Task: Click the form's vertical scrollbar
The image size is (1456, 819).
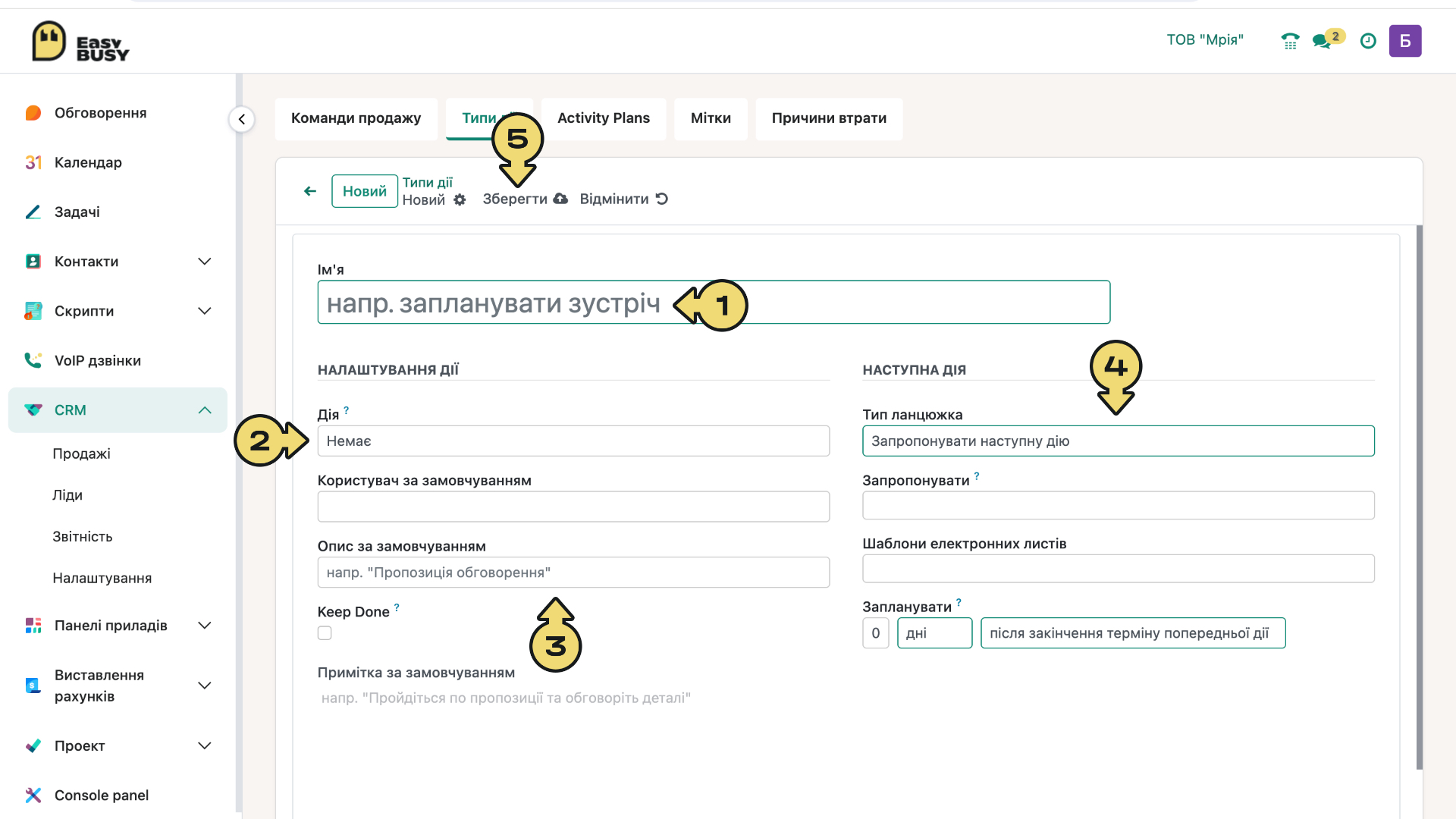Action: point(1419,497)
